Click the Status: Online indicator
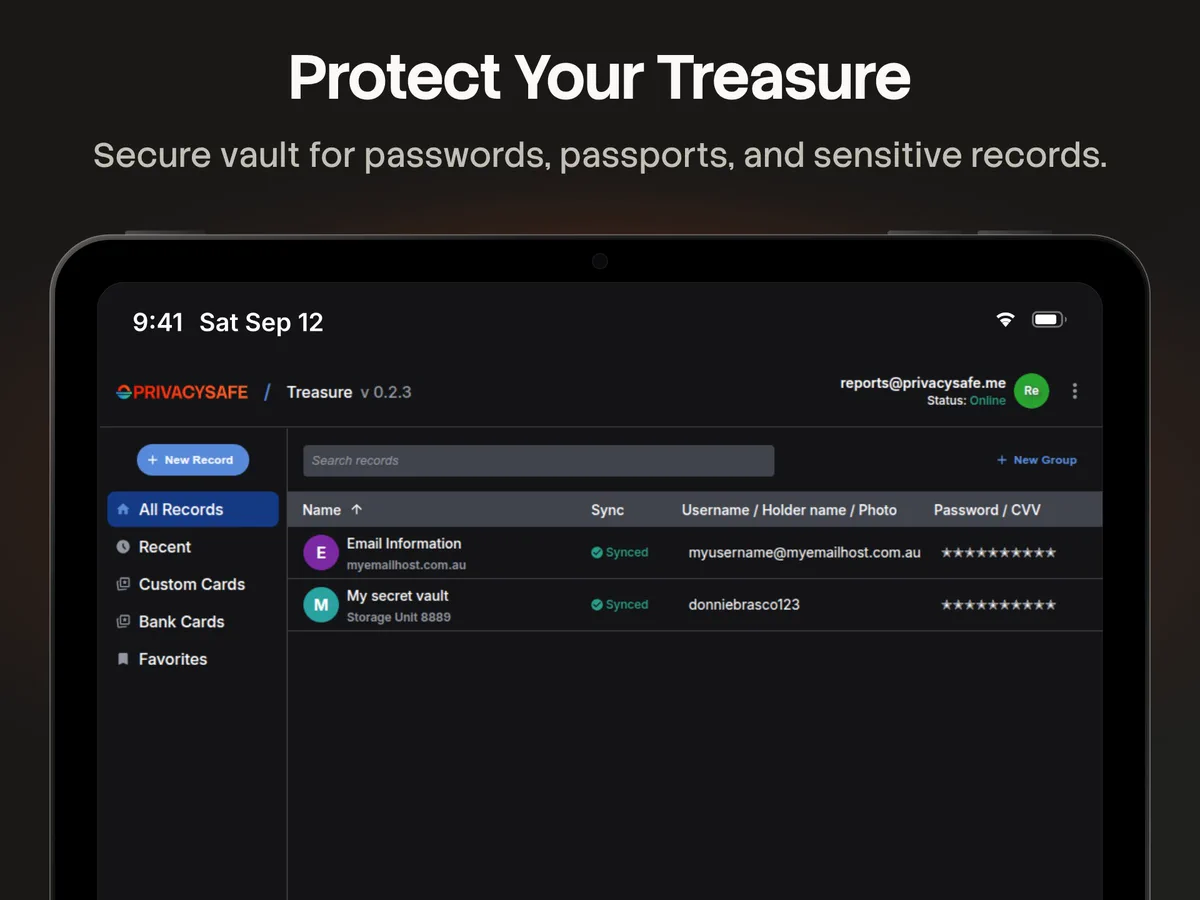 click(x=966, y=400)
